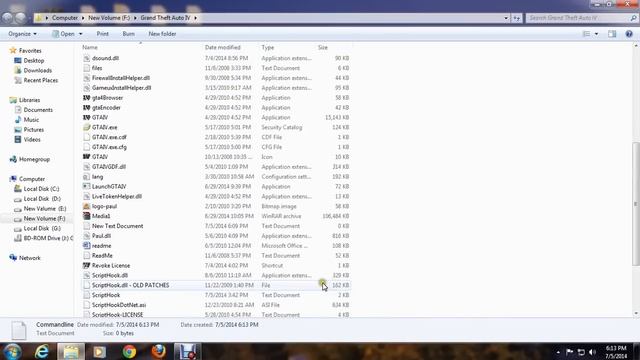Click Print in the toolbar
Image resolution: width=640 pixels, height=360 pixels.
click(x=102, y=34)
